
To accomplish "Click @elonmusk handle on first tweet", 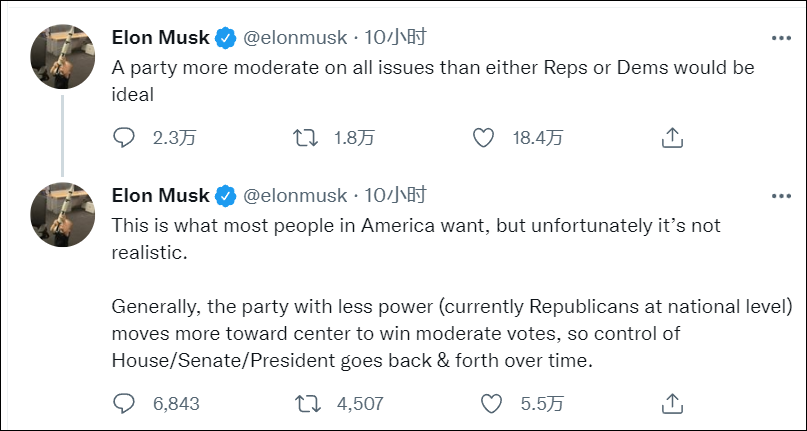I will [x=295, y=38].
